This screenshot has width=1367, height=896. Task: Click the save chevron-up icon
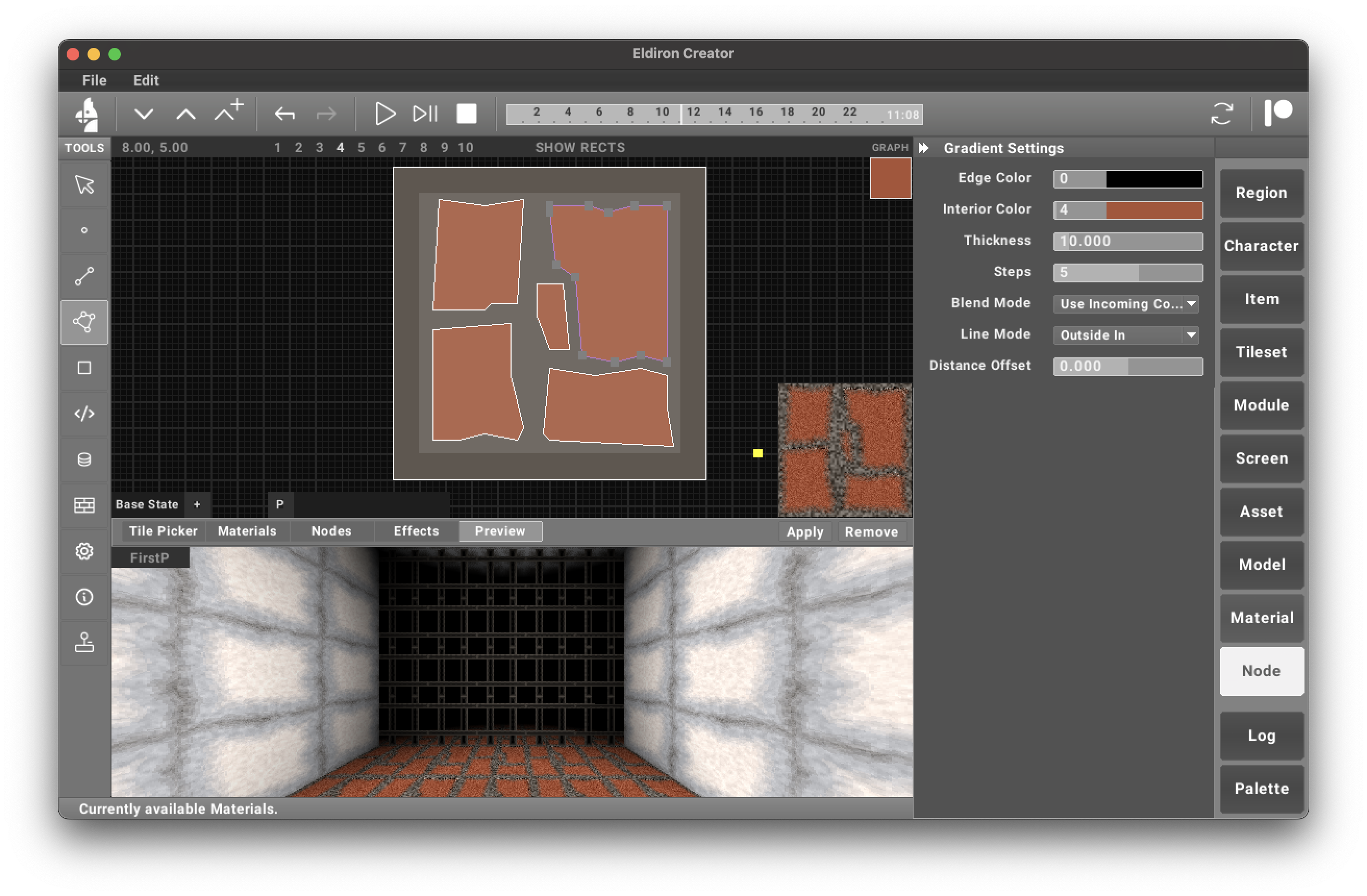click(x=185, y=114)
